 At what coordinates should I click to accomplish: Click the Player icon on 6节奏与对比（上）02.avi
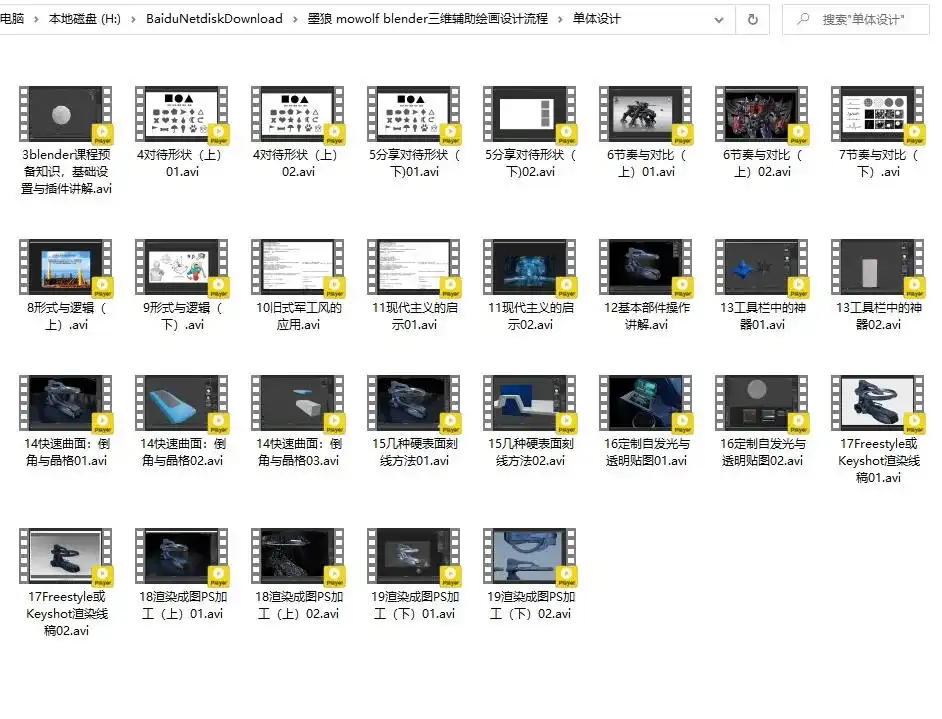tap(797, 132)
